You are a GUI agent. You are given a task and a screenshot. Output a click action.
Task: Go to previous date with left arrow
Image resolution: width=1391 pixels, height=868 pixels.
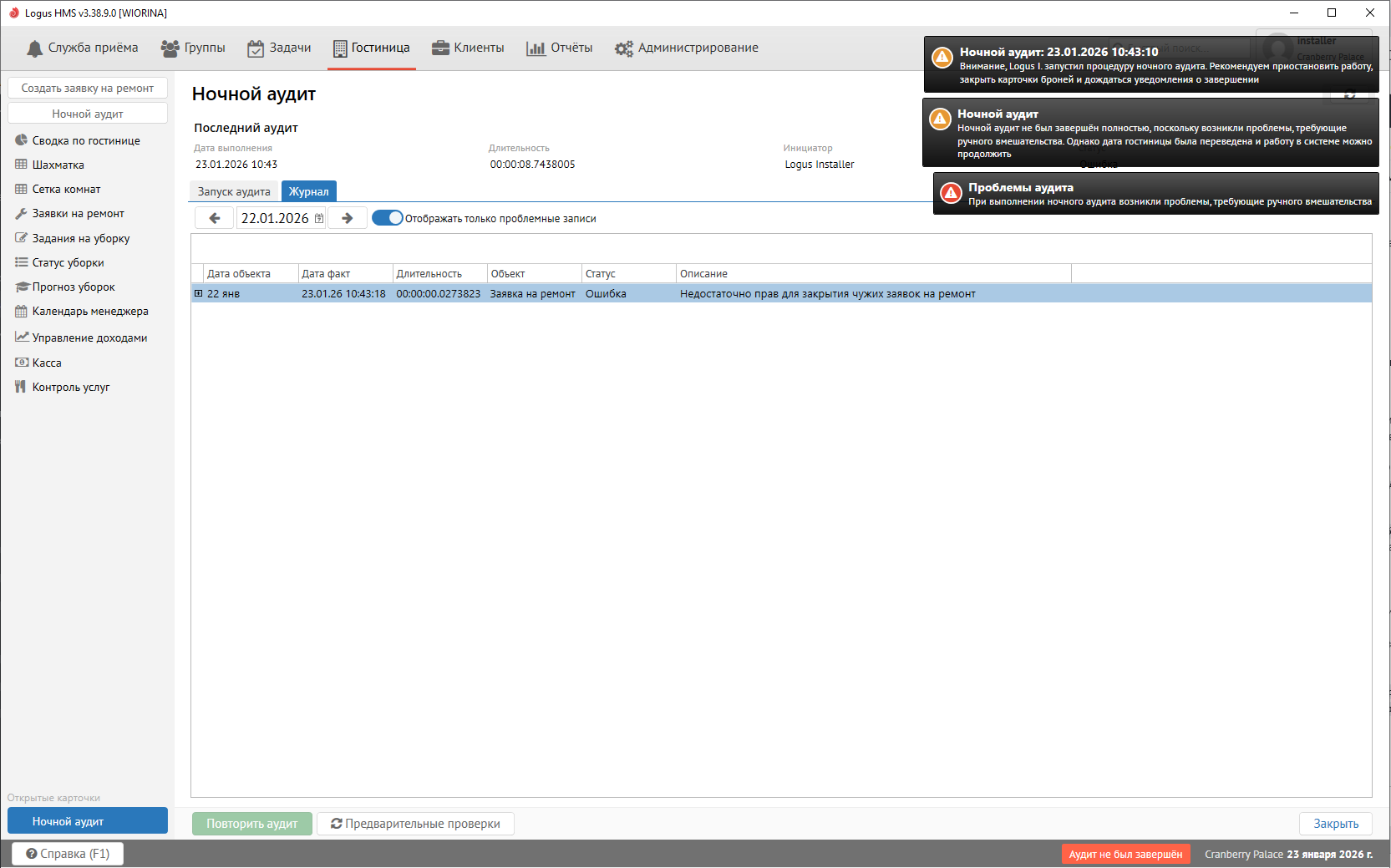pyautogui.click(x=215, y=218)
